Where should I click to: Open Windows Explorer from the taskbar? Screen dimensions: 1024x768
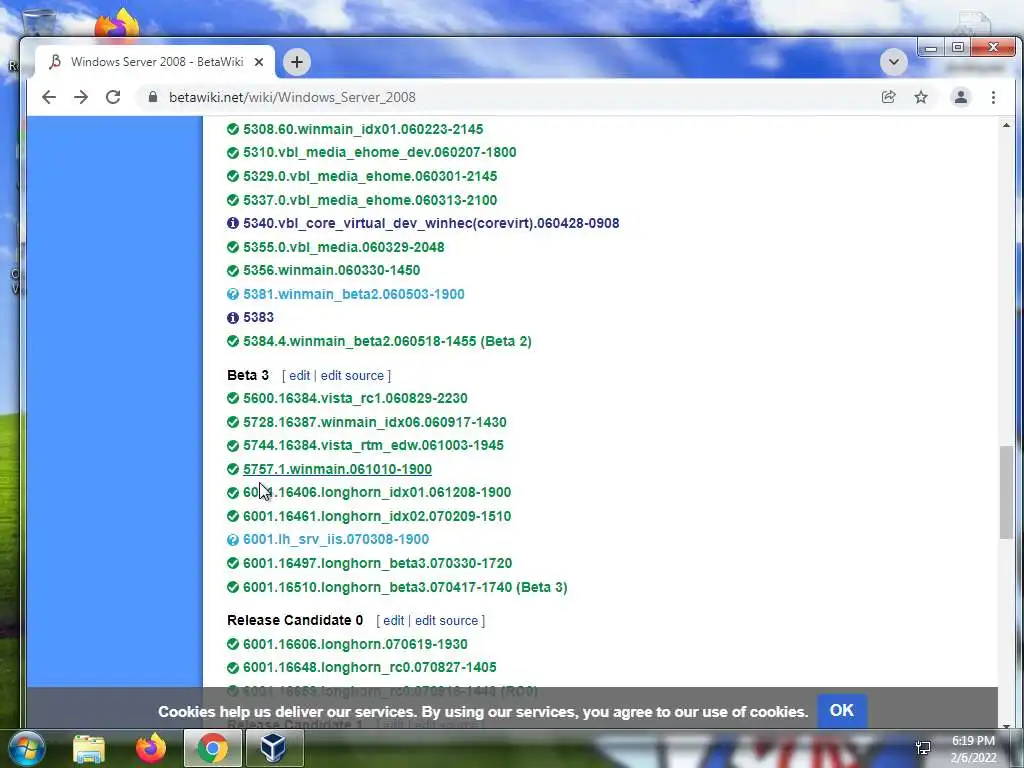pyautogui.click(x=89, y=749)
